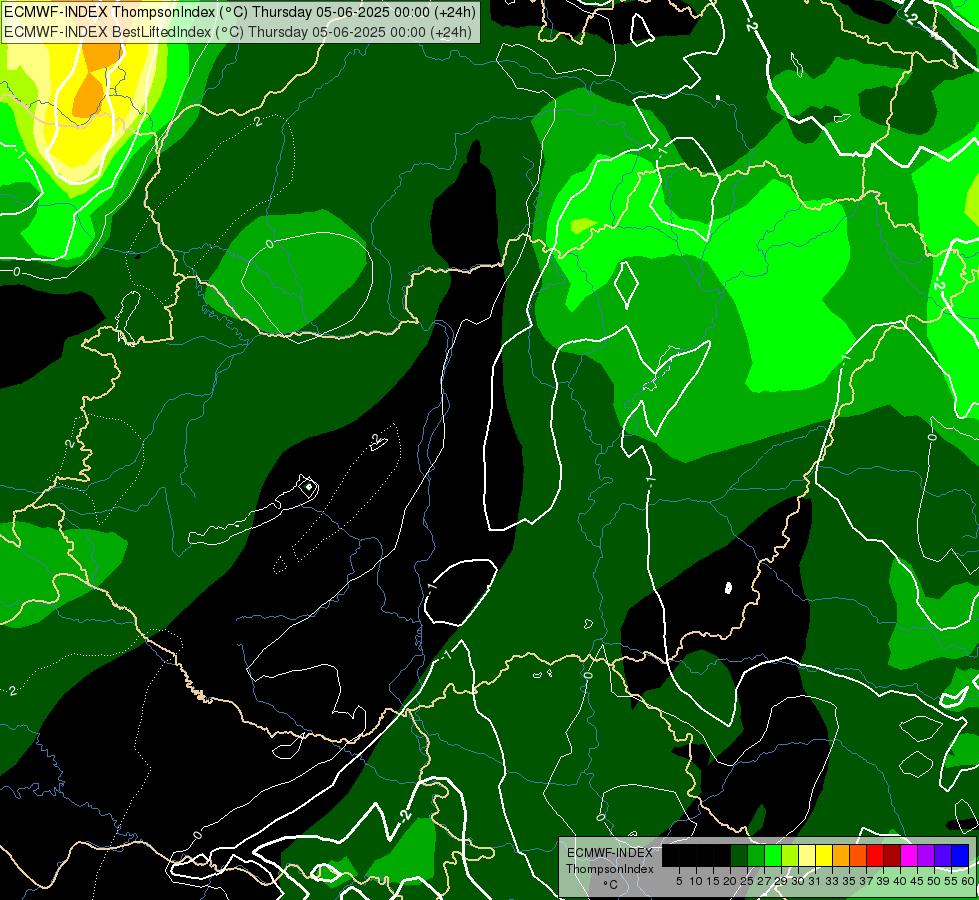Click the legend tick value 10
This screenshot has width=979, height=900.
click(x=696, y=881)
